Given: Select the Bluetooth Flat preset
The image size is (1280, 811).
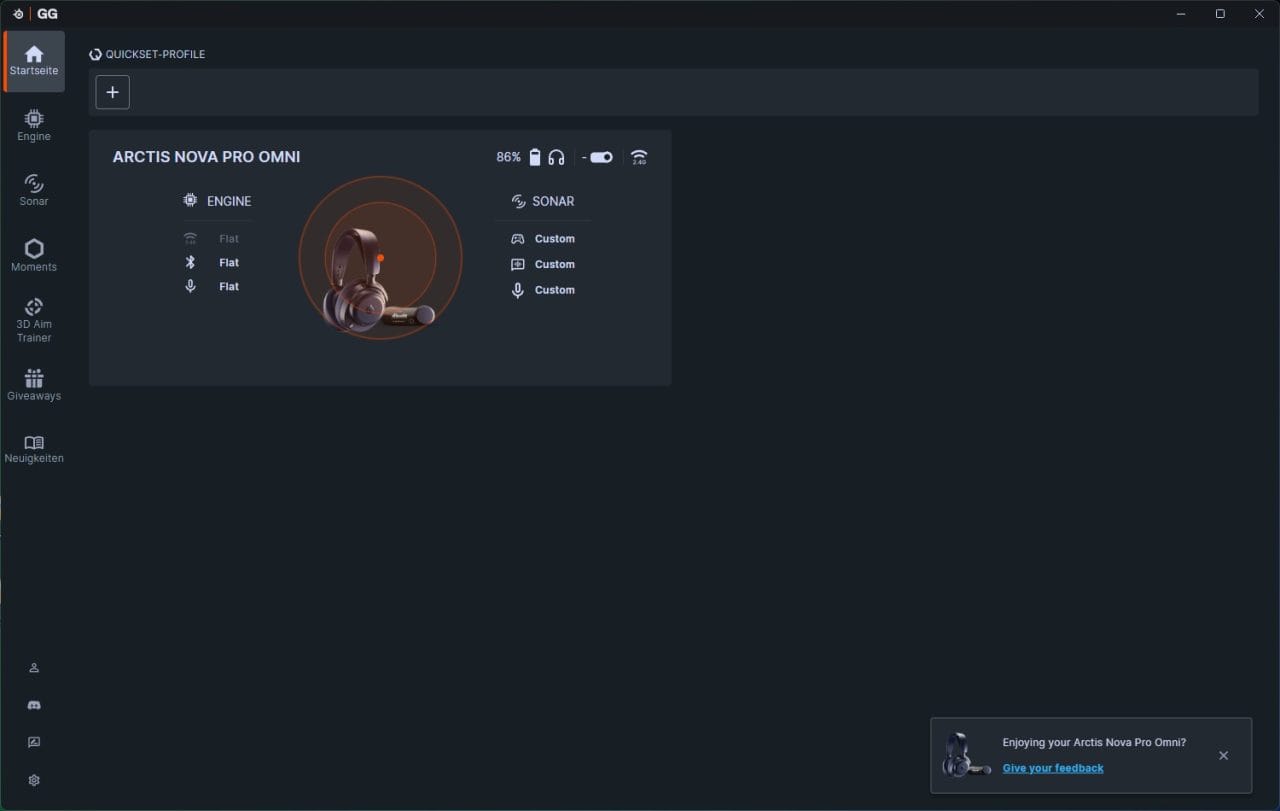Looking at the screenshot, I should coord(229,262).
